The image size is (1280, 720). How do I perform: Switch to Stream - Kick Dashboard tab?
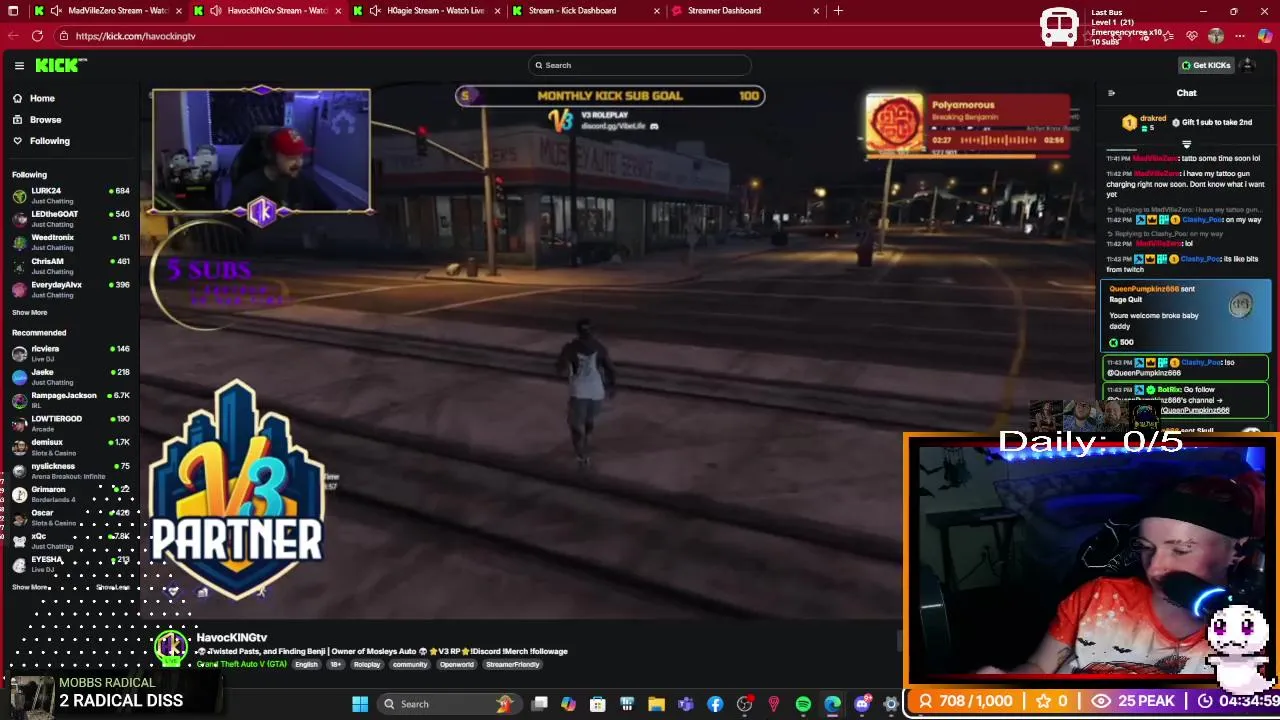(585, 11)
